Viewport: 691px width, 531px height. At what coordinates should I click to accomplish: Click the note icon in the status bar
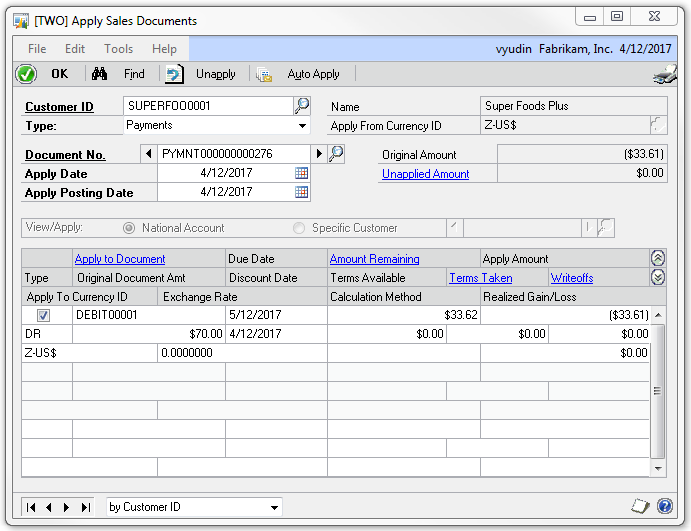[x=640, y=507]
